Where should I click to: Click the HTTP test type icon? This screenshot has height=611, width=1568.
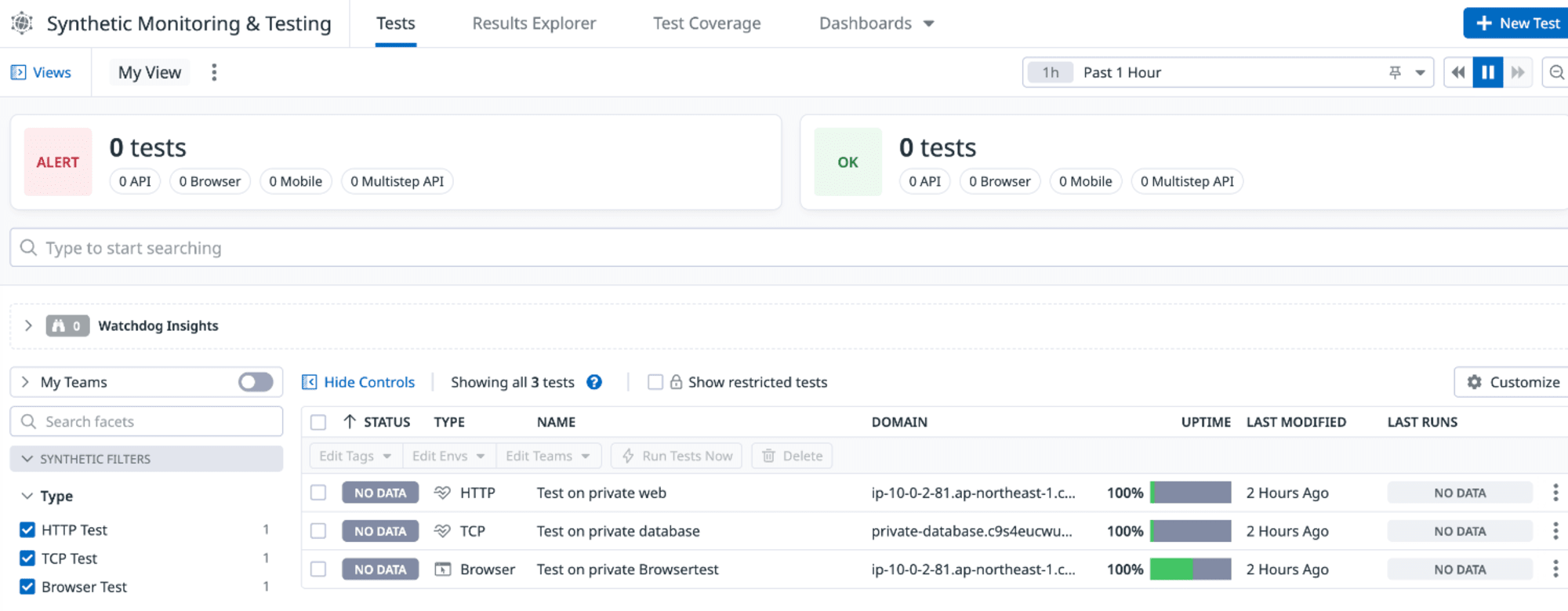point(442,493)
